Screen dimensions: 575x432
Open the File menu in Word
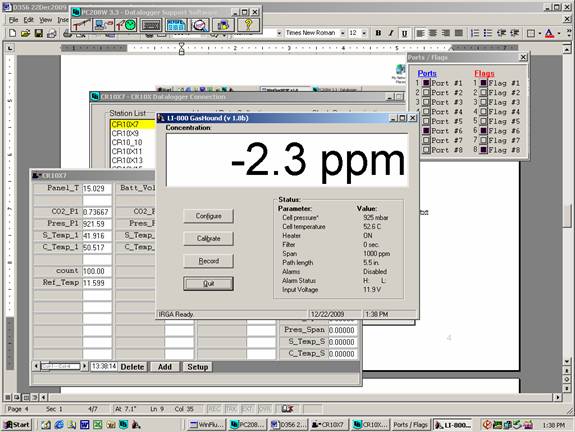pyautogui.click(x=14, y=20)
